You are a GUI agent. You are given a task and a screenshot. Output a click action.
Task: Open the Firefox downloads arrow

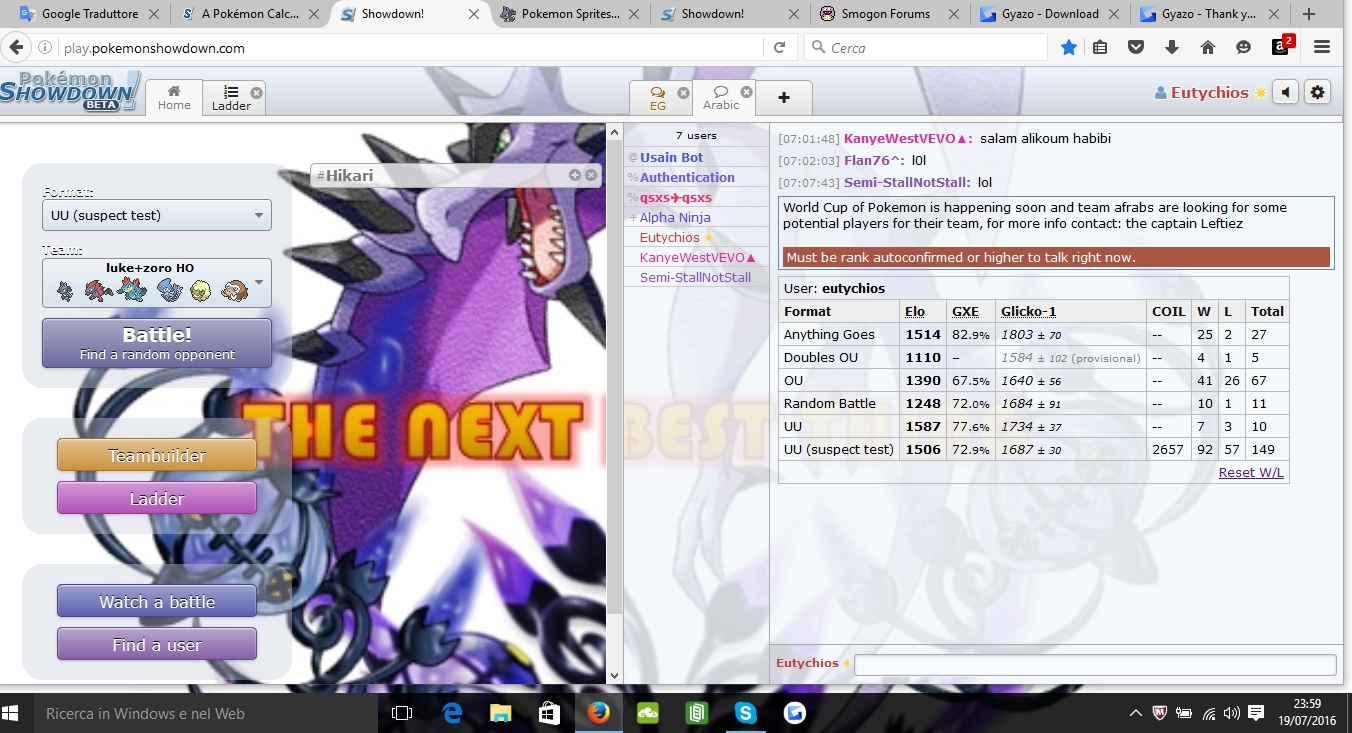[1172, 47]
